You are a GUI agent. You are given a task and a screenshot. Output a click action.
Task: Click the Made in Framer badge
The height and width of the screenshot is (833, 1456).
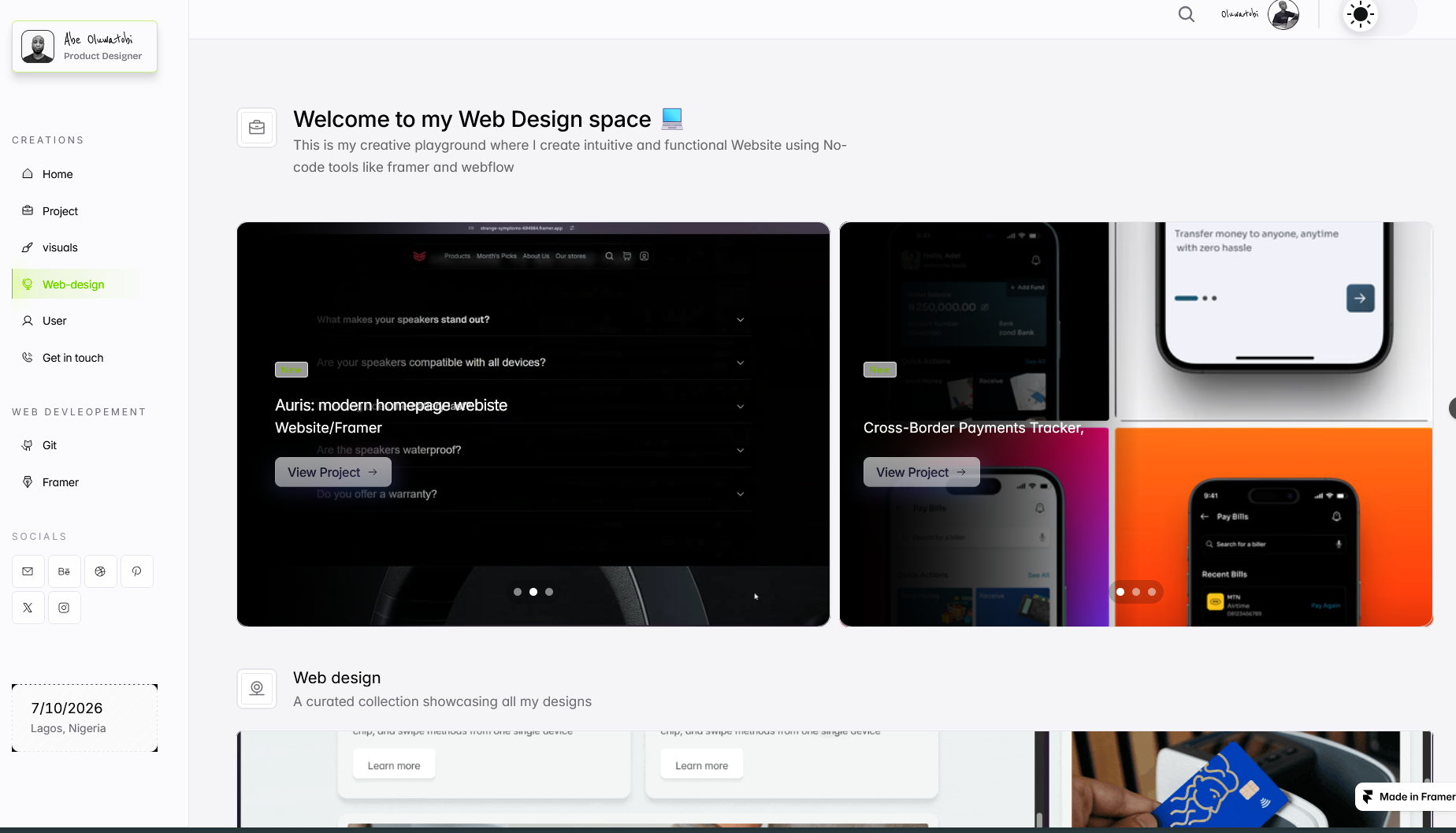[x=1406, y=797]
